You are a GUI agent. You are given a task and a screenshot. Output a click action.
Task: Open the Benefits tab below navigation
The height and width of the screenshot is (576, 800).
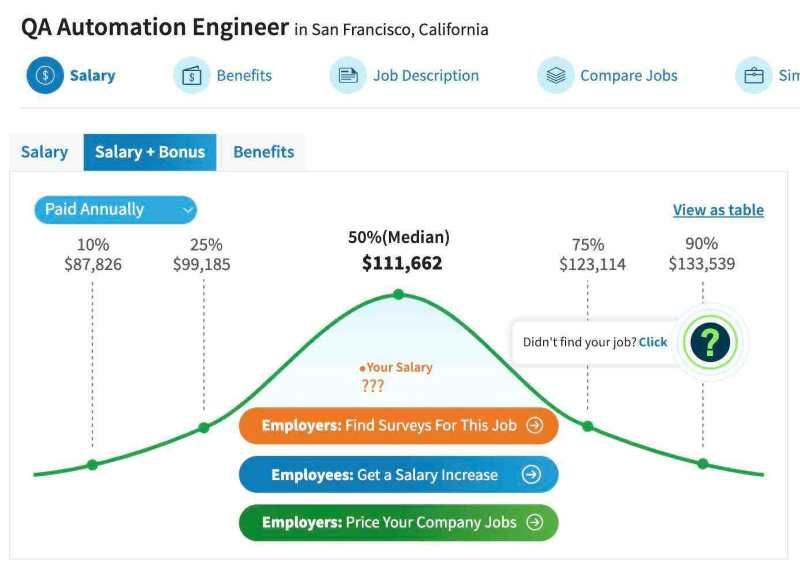[264, 152]
